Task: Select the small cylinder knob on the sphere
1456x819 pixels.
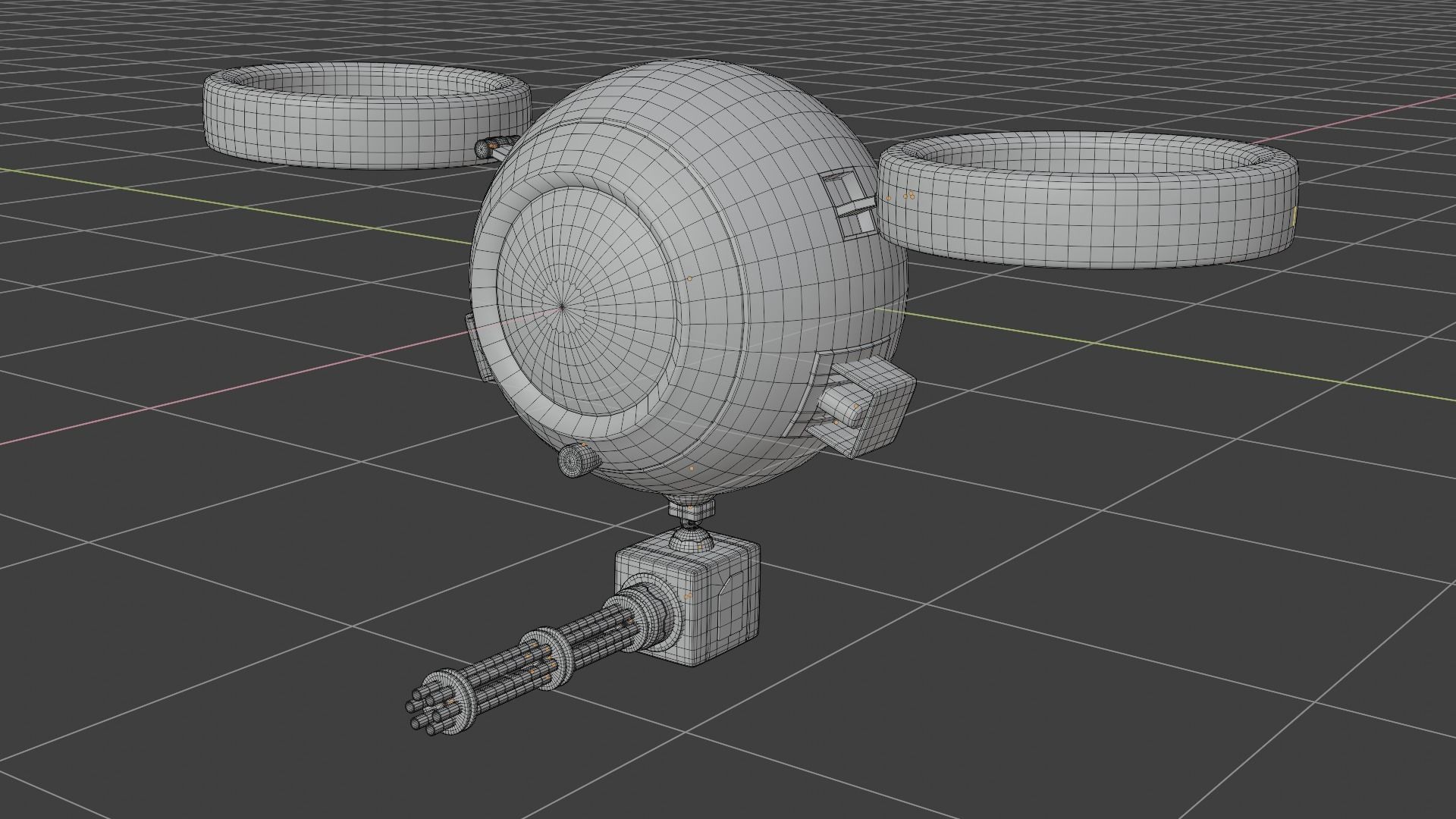Action: pyautogui.click(x=579, y=460)
